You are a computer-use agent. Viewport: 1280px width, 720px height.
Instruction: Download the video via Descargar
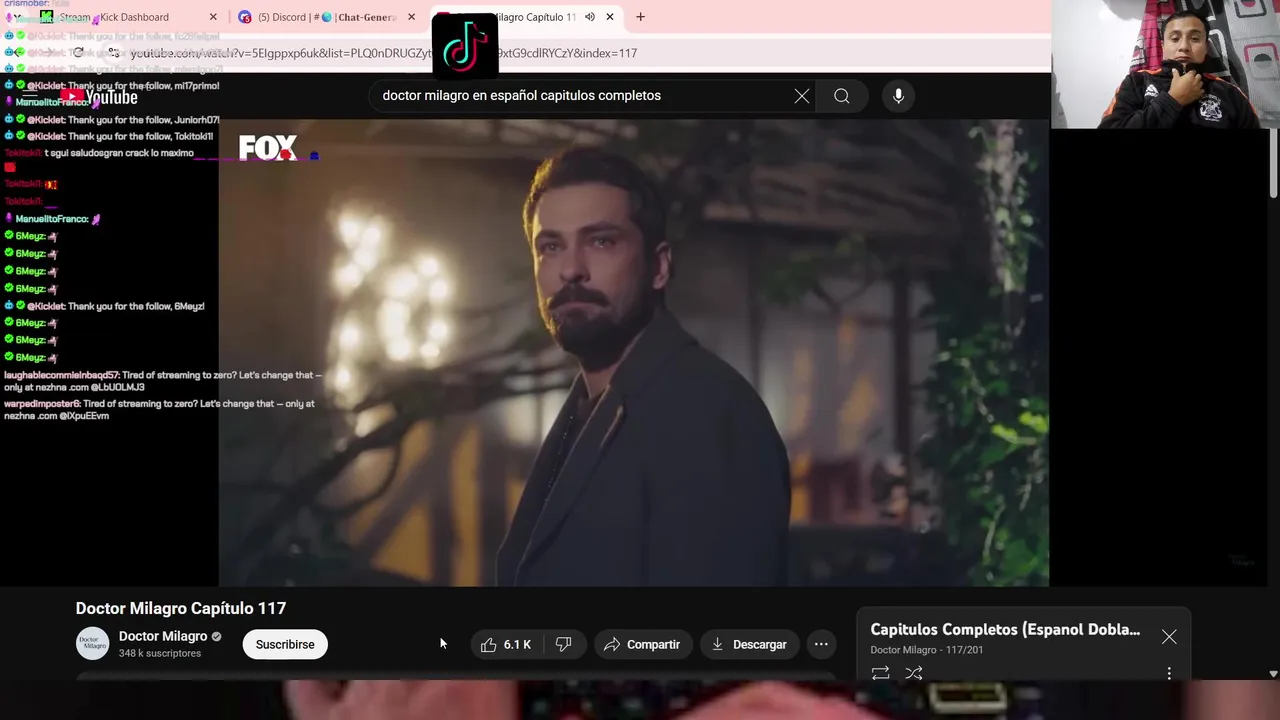pos(749,644)
